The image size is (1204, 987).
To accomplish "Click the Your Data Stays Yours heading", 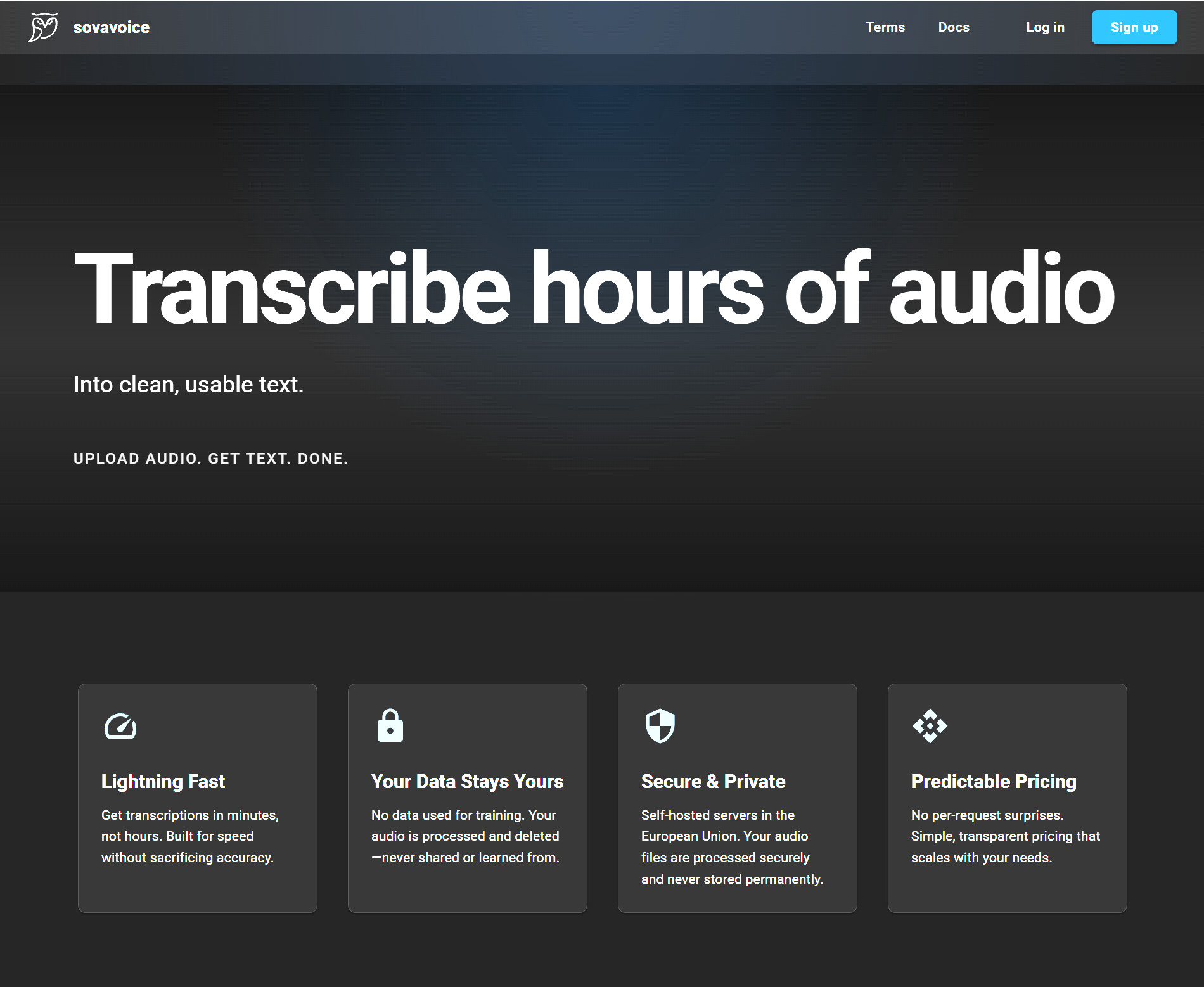I will (467, 782).
